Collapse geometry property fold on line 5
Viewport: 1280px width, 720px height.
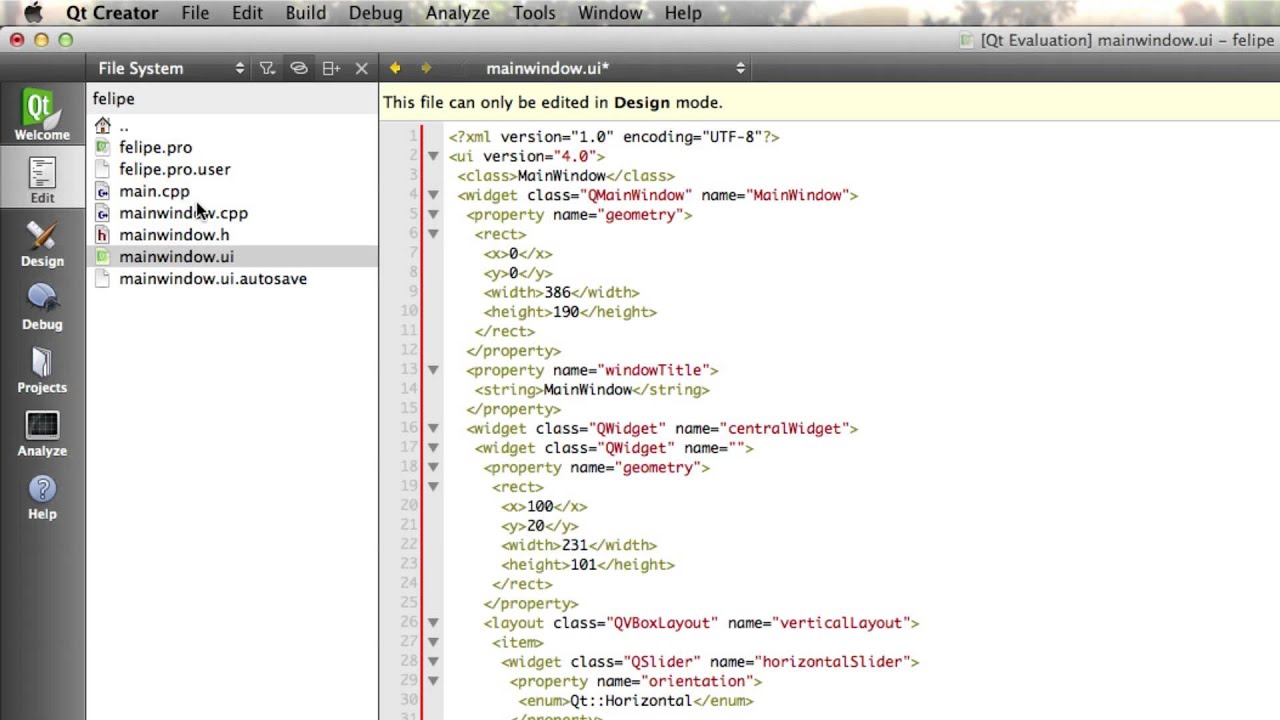pos(433,214)
